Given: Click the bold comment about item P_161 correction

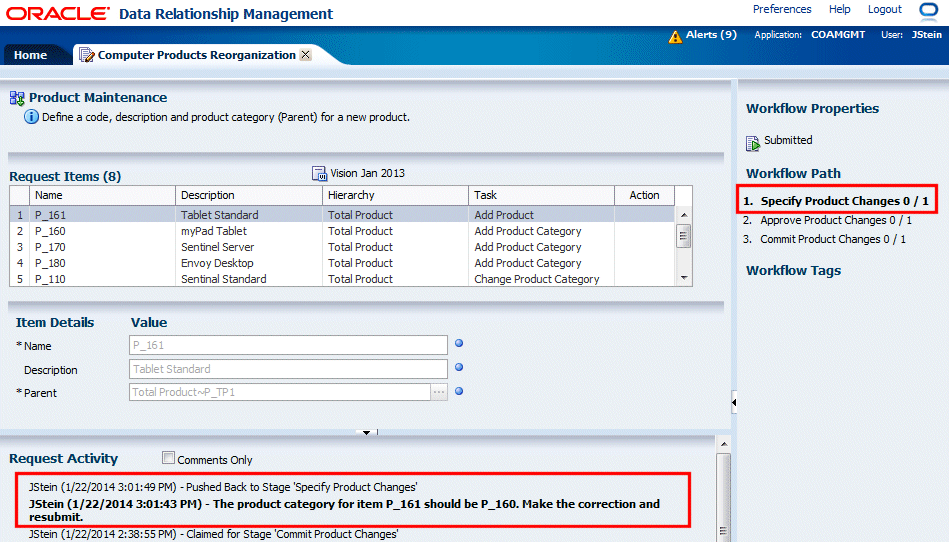Looking at the screenshot, I should coord(344,510).
